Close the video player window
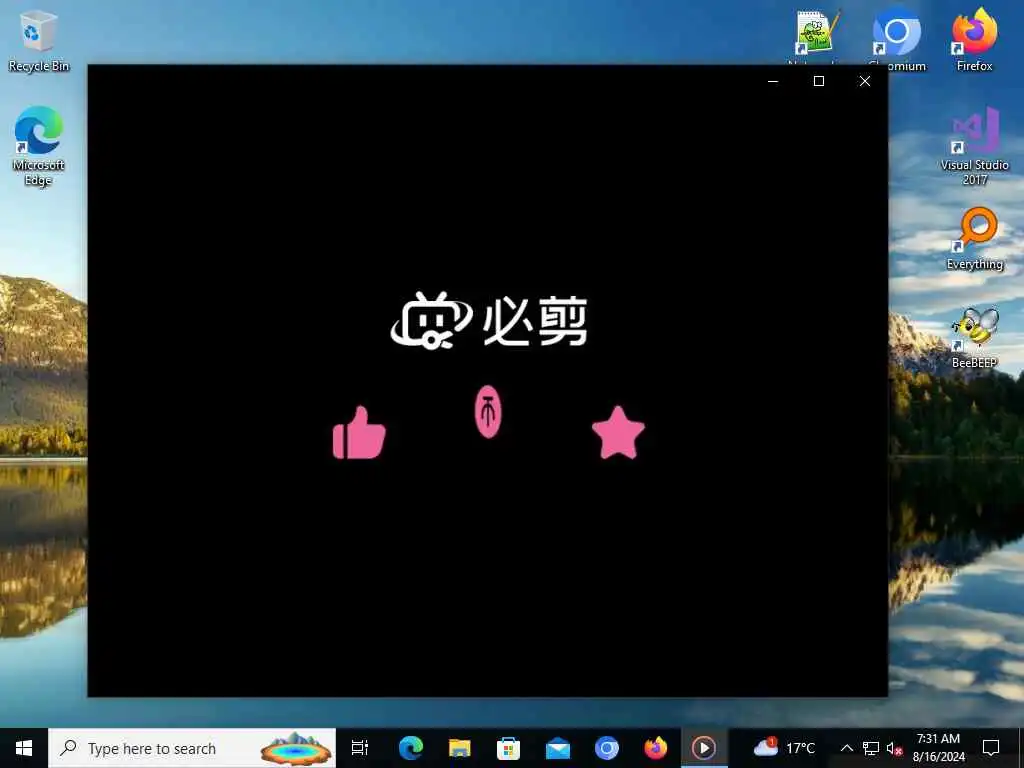Screen dimensions: 1024x768 [865, 81]
